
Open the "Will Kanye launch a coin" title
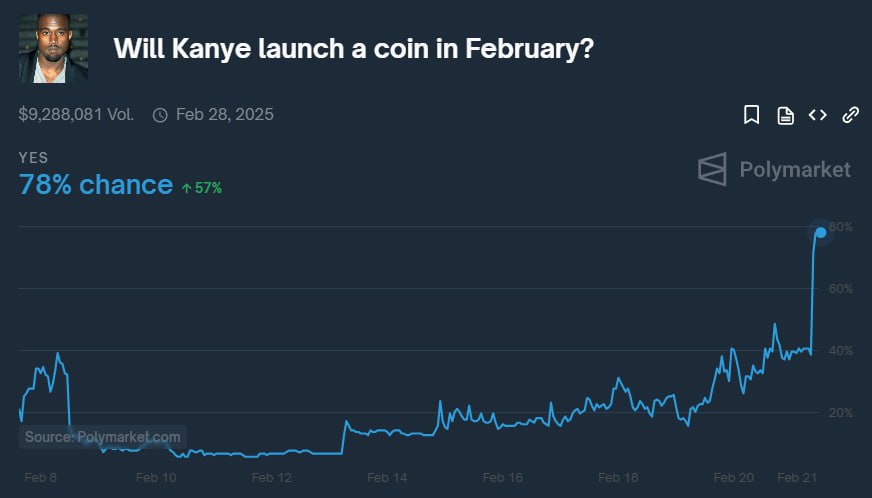(354, 48)
